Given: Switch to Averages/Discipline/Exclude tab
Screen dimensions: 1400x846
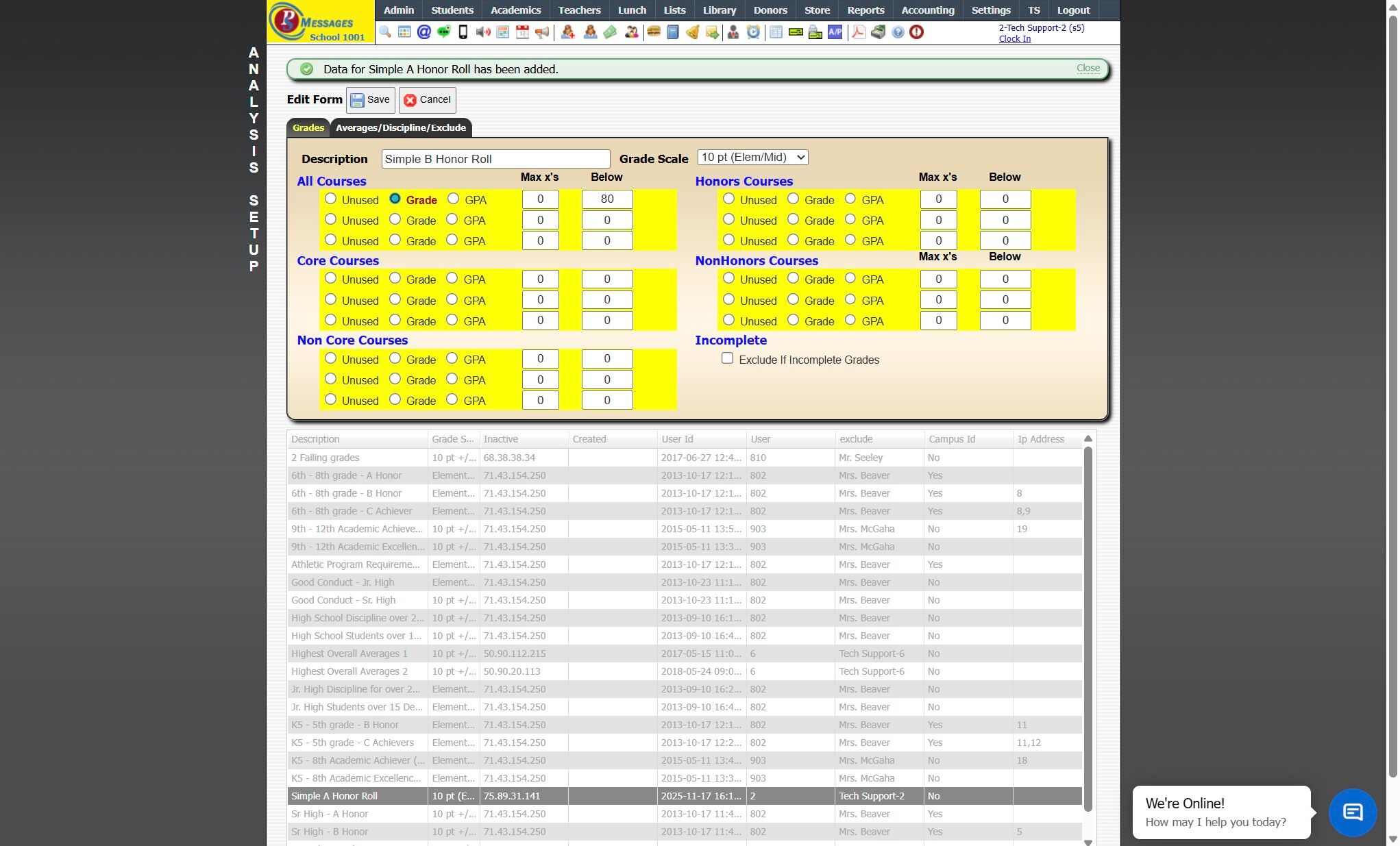Looking at the screenshot, I should (400, 128).
